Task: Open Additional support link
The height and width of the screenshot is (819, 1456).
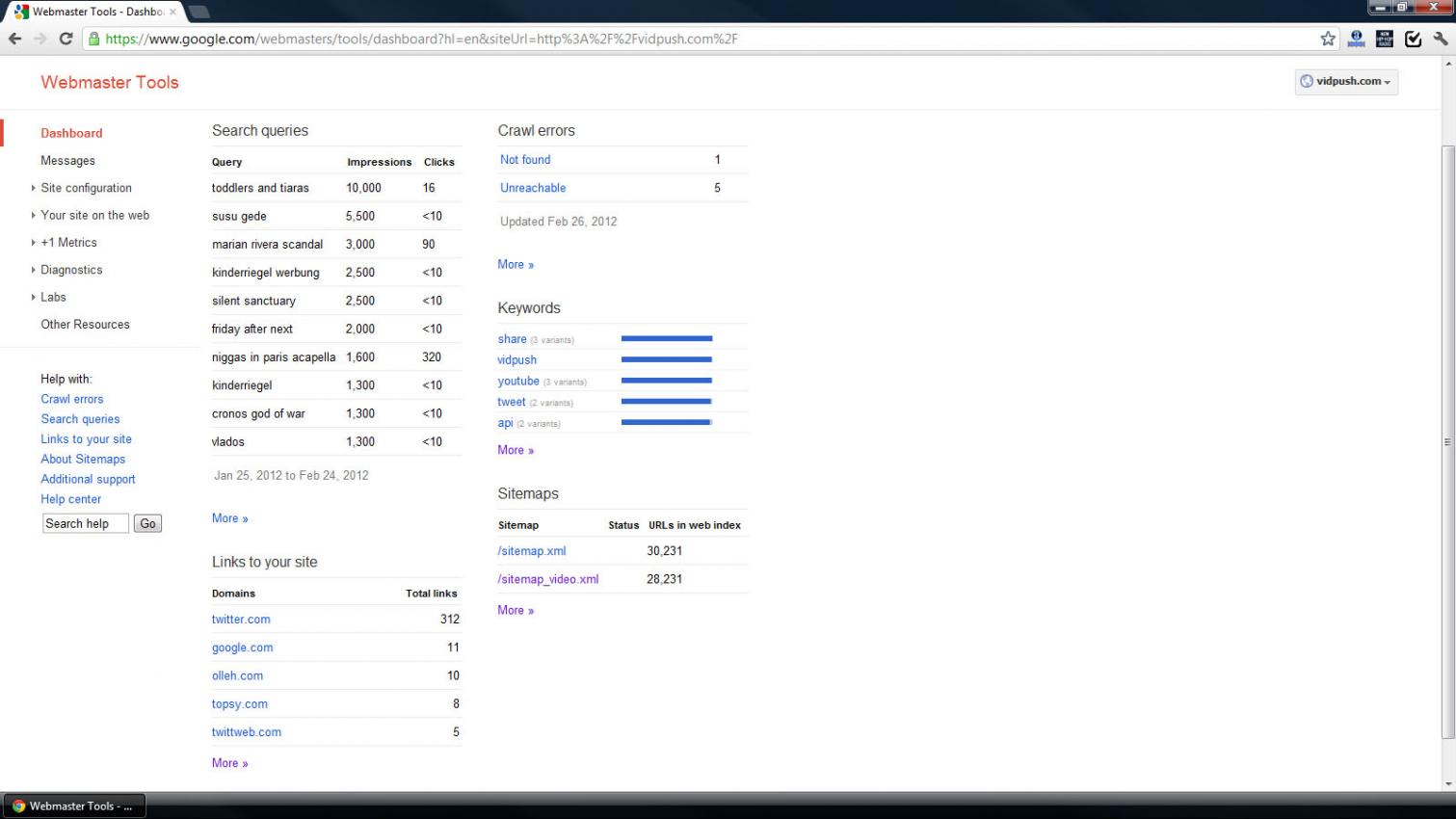Action: [x=88, y=479]
